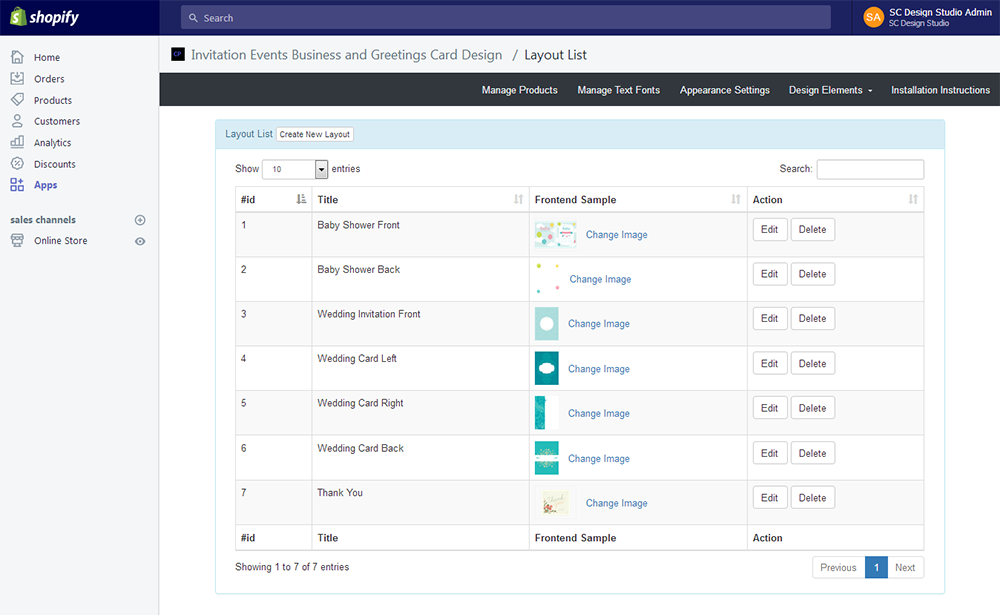Click Create New Layout button

tap(314, 134)
